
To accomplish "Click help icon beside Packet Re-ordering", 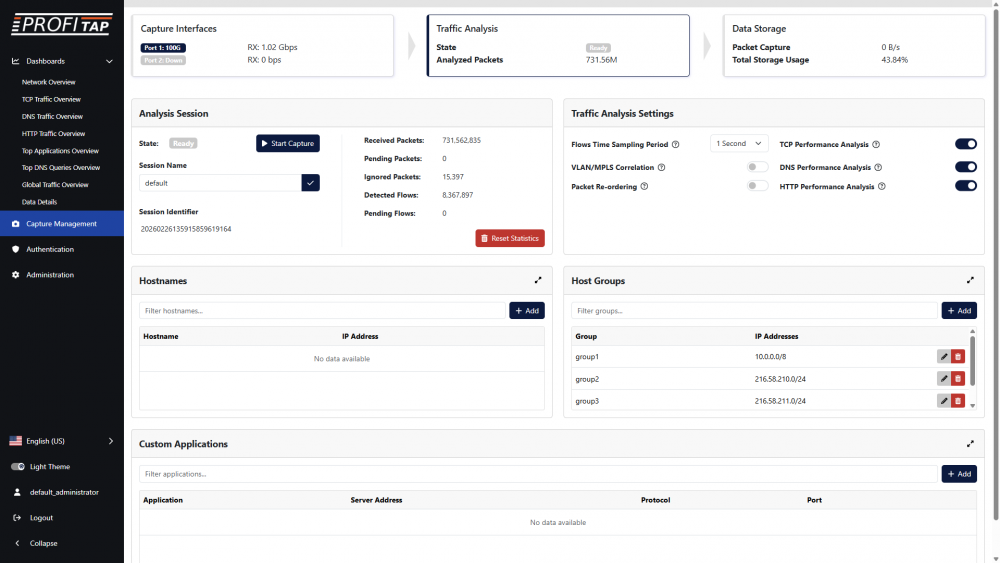I will pos(644,186).
